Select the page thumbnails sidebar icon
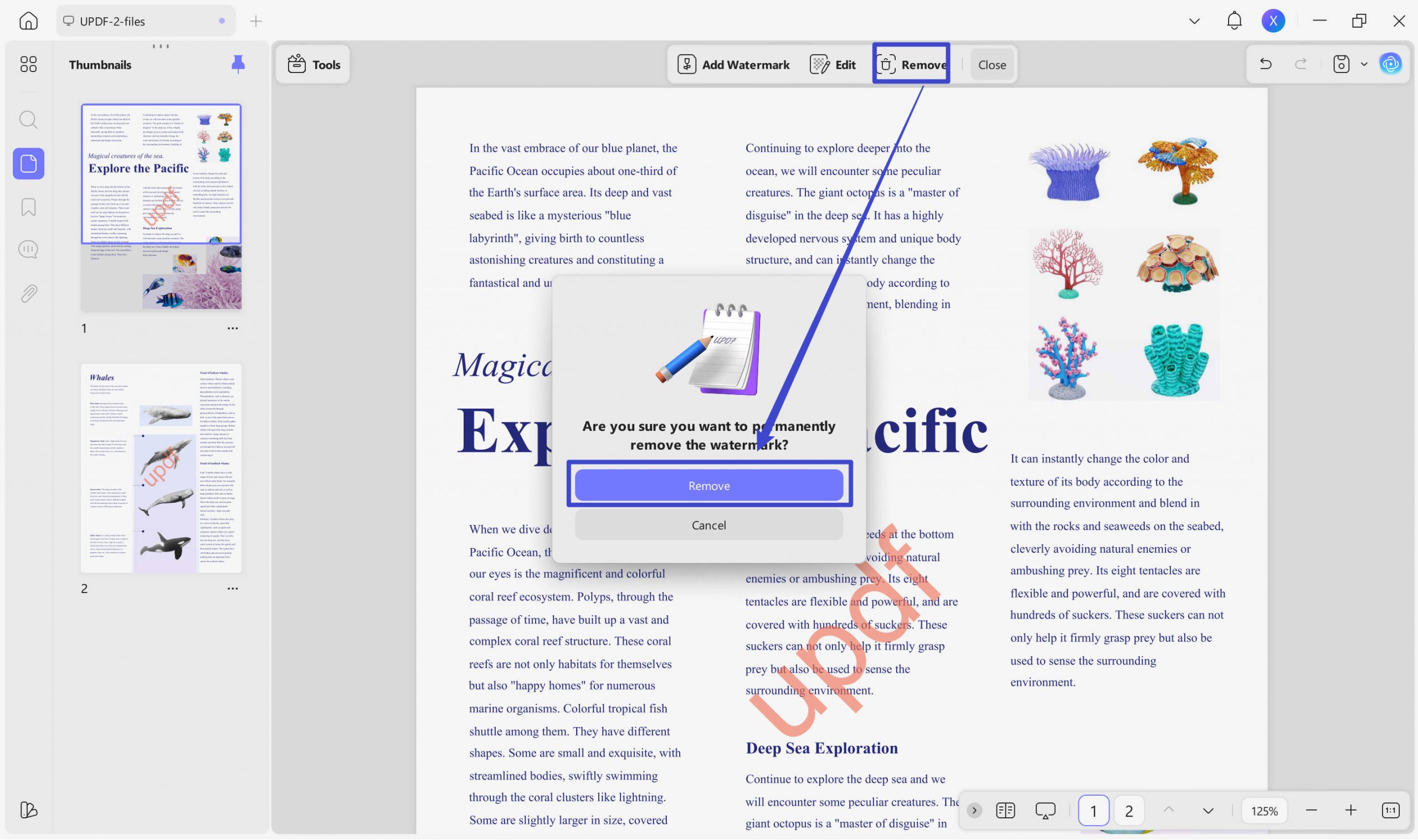The image size is (1418, 840). point(28,163)
